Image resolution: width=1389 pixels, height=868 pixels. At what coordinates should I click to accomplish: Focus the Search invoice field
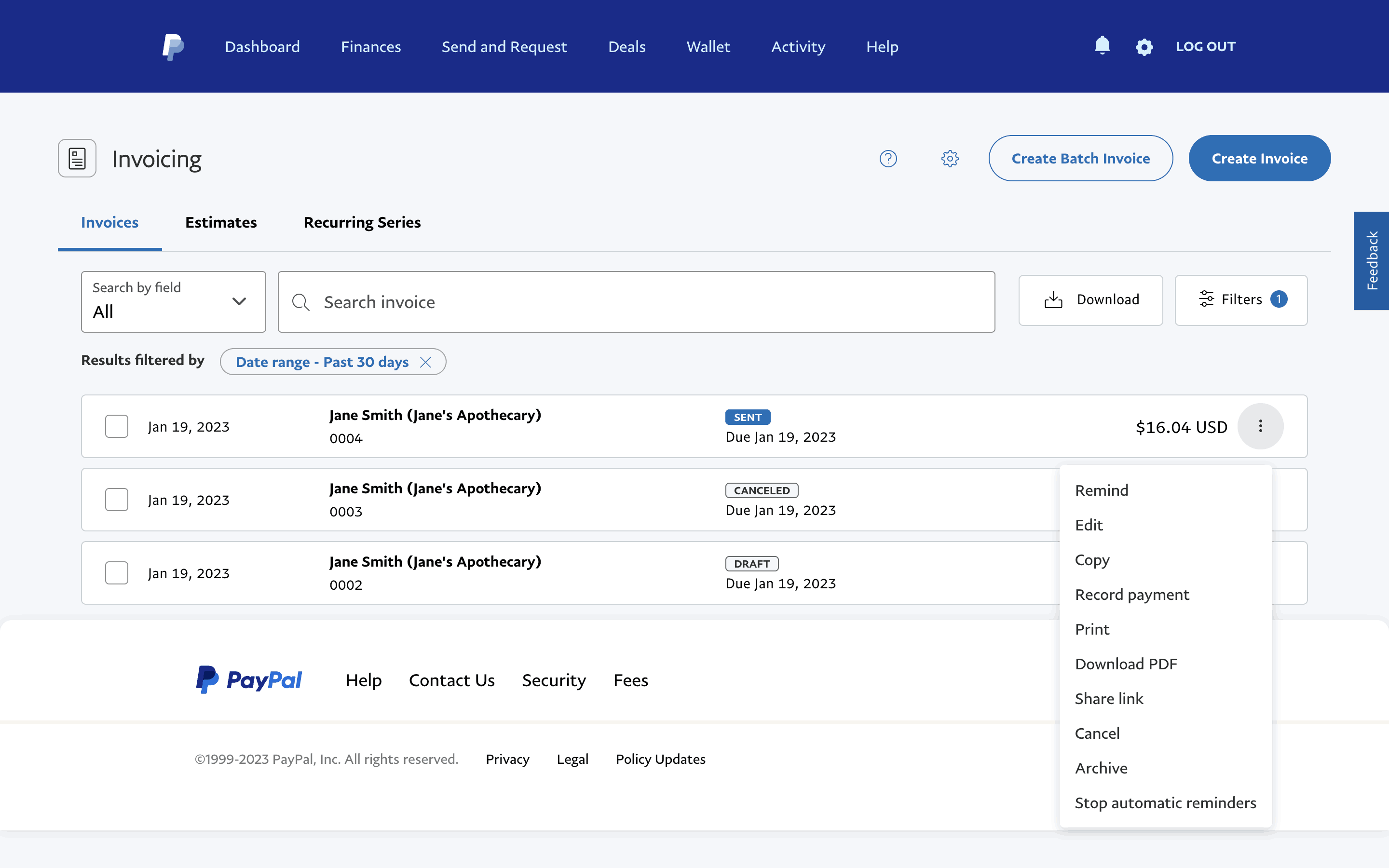click(x=636, y=302)
